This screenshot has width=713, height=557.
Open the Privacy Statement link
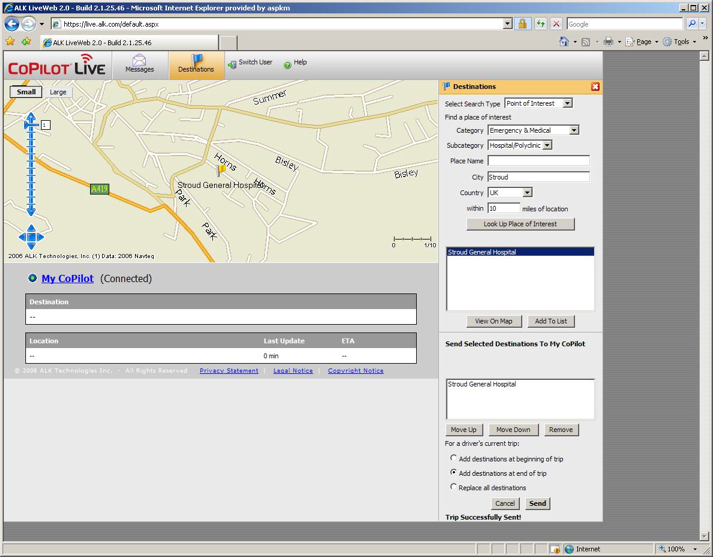click(229, 371)
